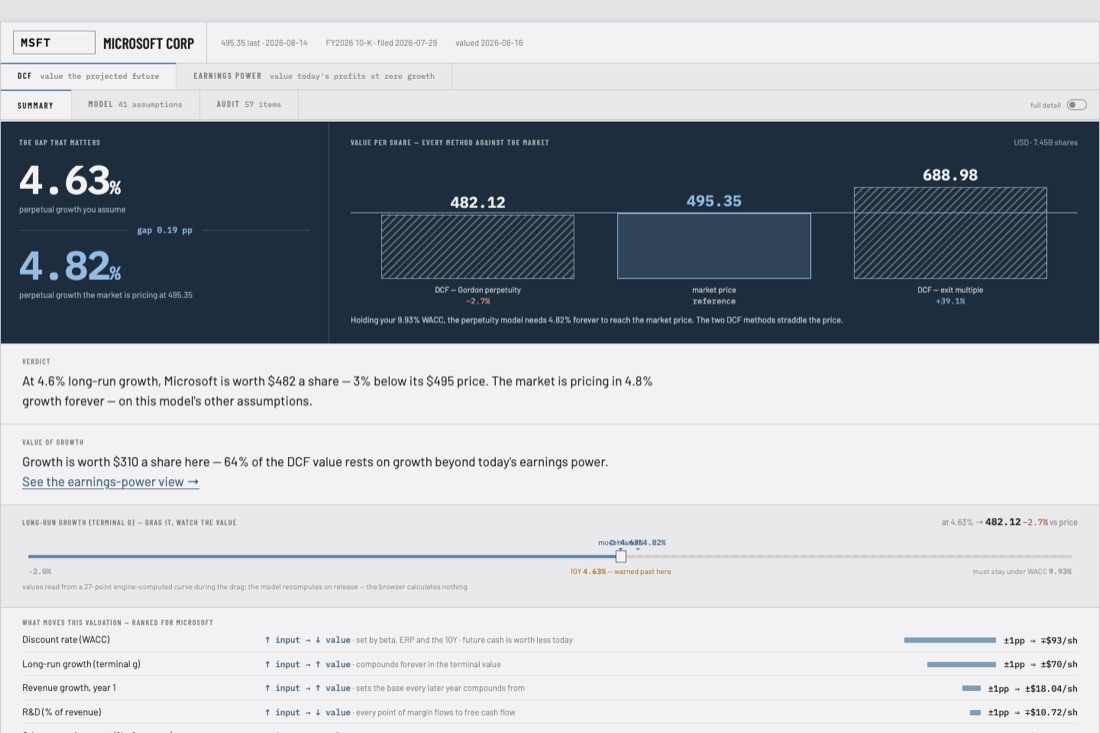
Task: Click the MSFT ticker input field
Action: [x=54, y=43]
